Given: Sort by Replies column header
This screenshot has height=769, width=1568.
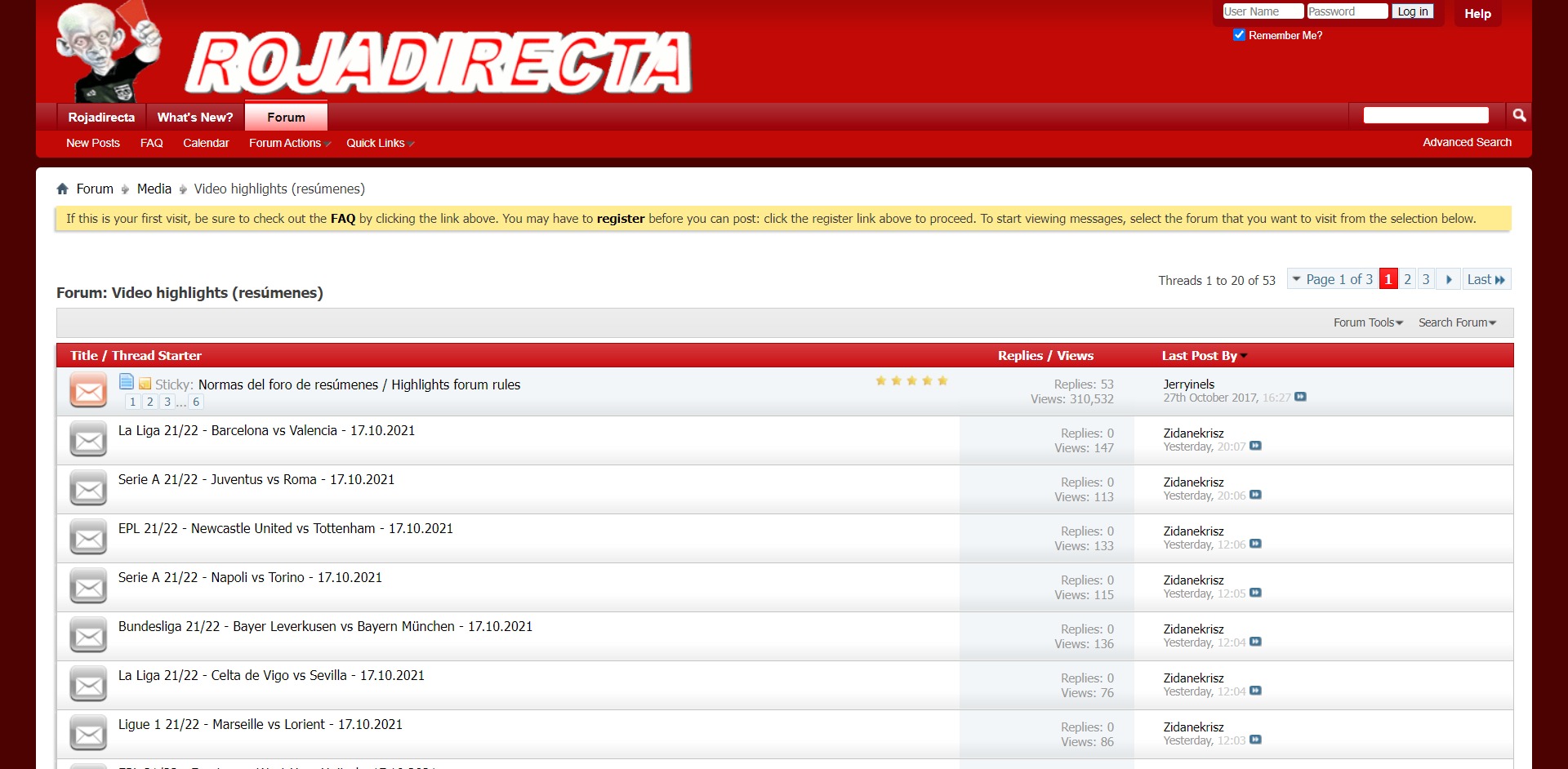Looking at the screenshot, I should coord(1020,356).
